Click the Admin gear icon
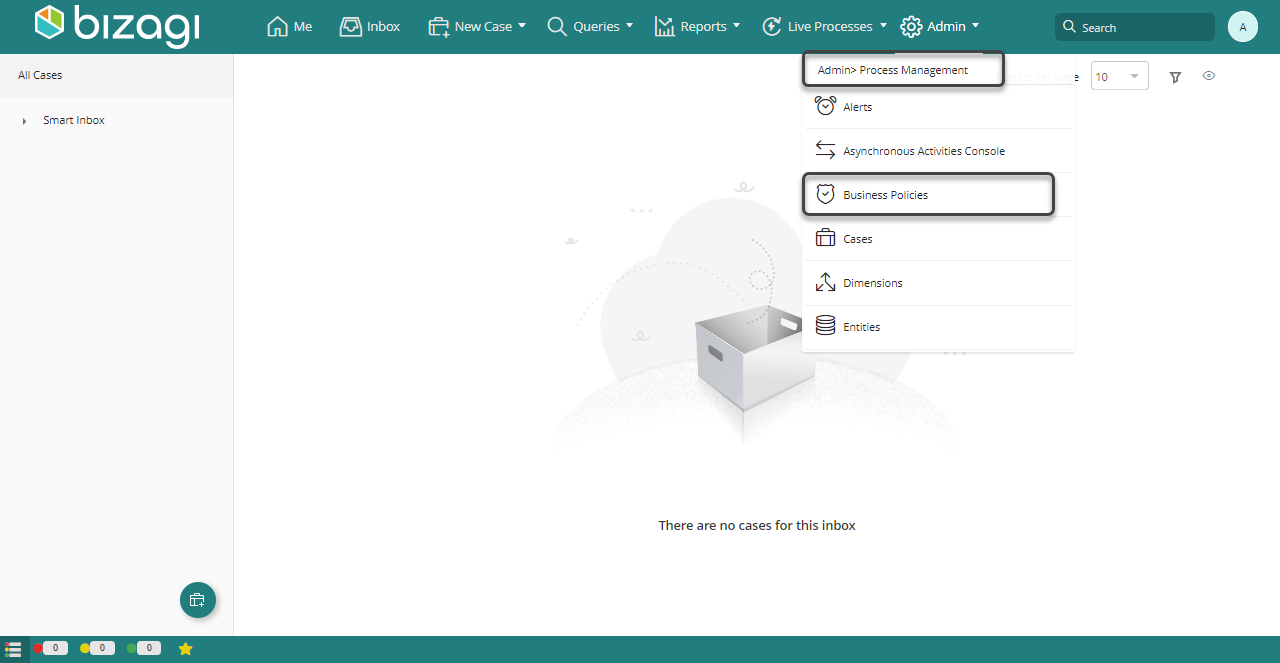This screenshot has width=1280, height=663. pos(911,26)
